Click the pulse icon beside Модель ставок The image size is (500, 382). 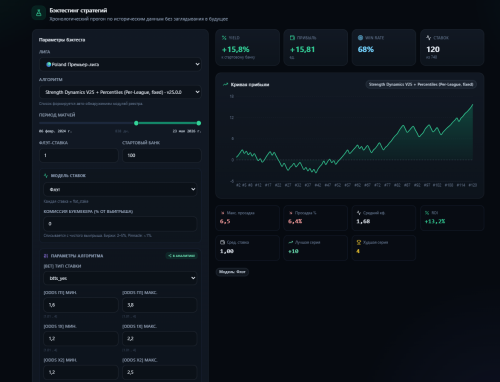click(x=46, y=176)
